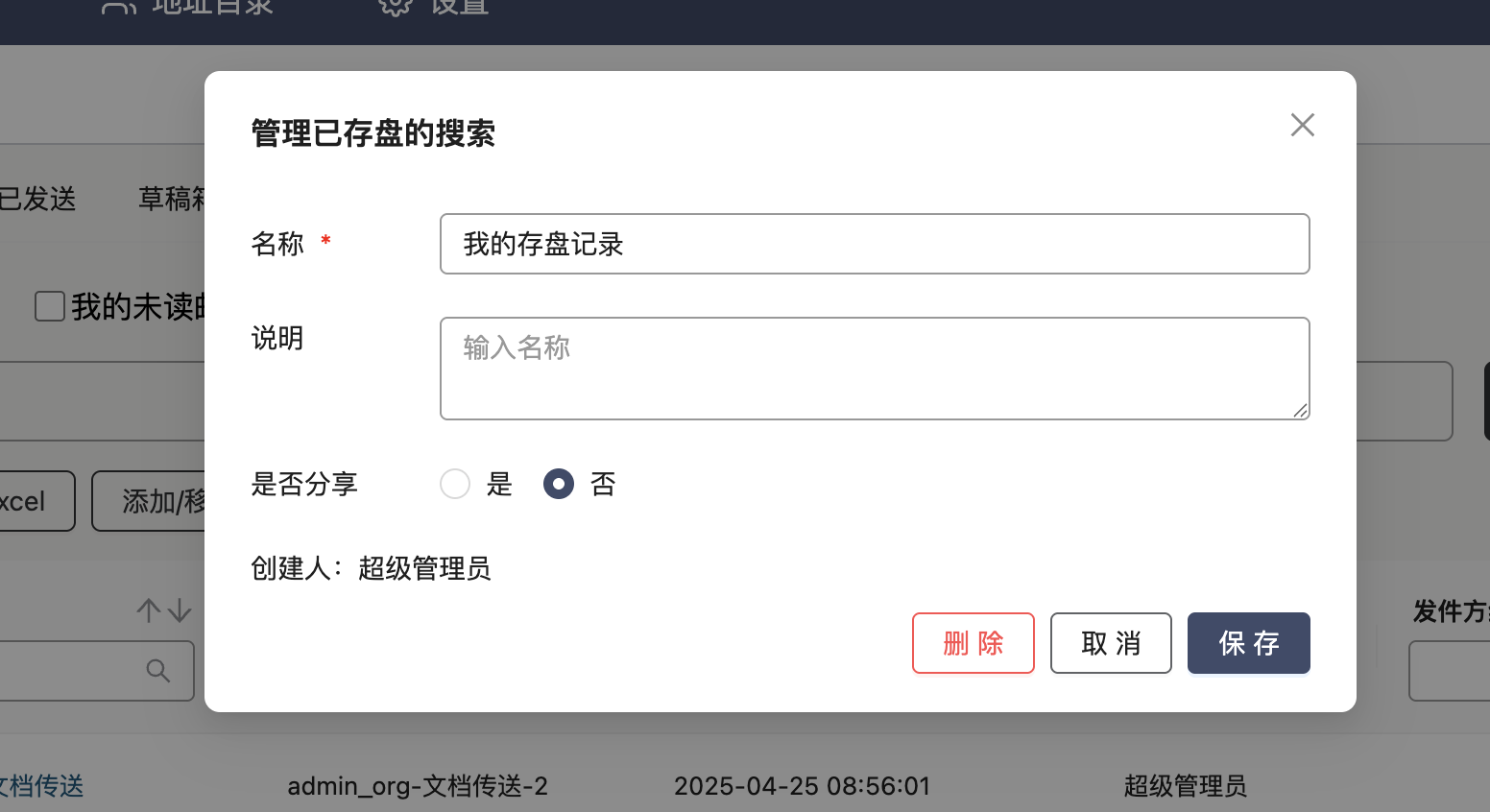
Task: Click the Excel export button
Action: pos(29,501)
